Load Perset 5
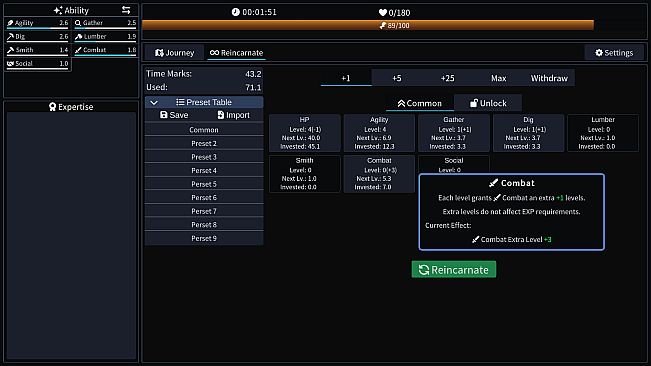 tap(204, 184)
